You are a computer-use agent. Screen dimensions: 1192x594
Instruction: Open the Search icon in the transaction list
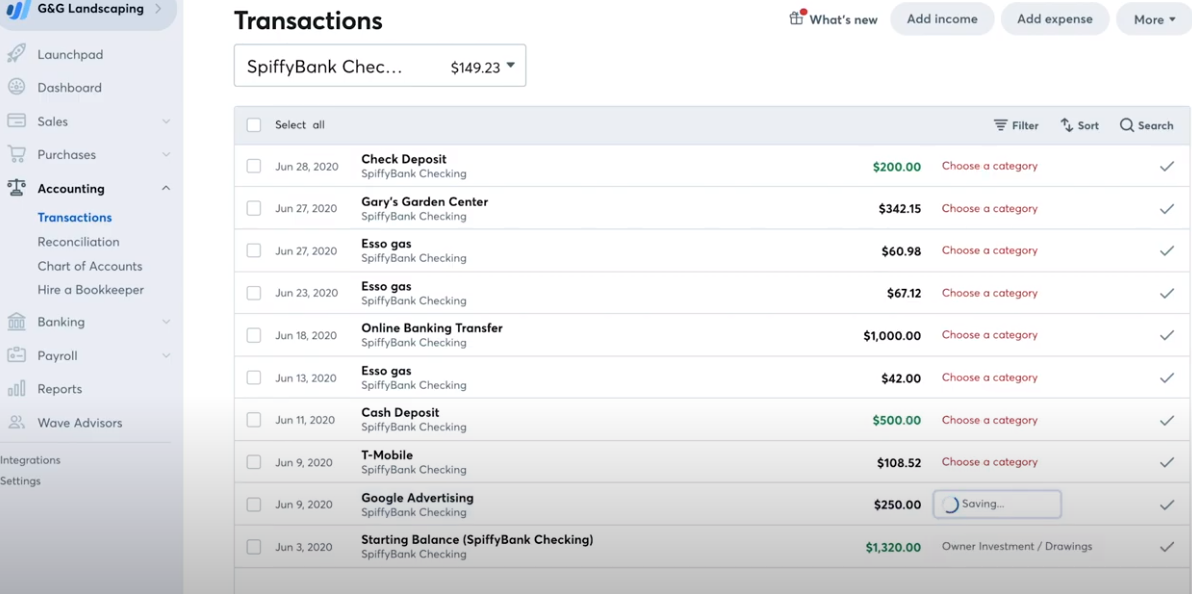point(1126,125)
